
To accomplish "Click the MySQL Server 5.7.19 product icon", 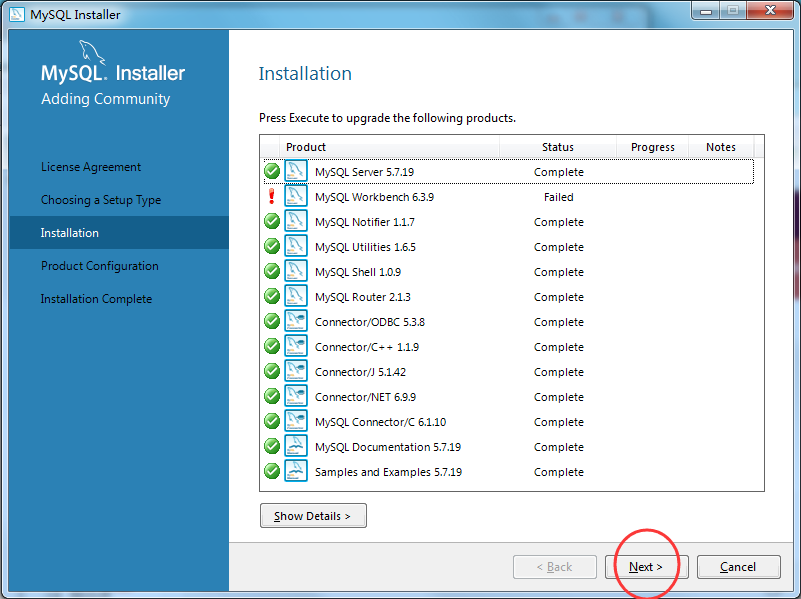I will pyautogui.click(x=296, y=171).
